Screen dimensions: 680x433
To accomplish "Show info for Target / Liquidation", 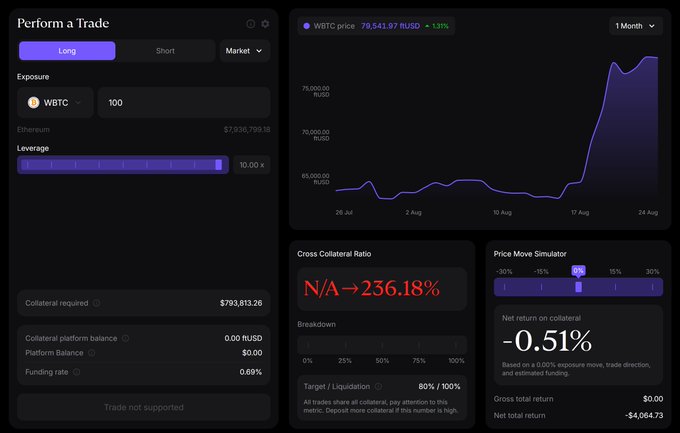I will (378, 386).
